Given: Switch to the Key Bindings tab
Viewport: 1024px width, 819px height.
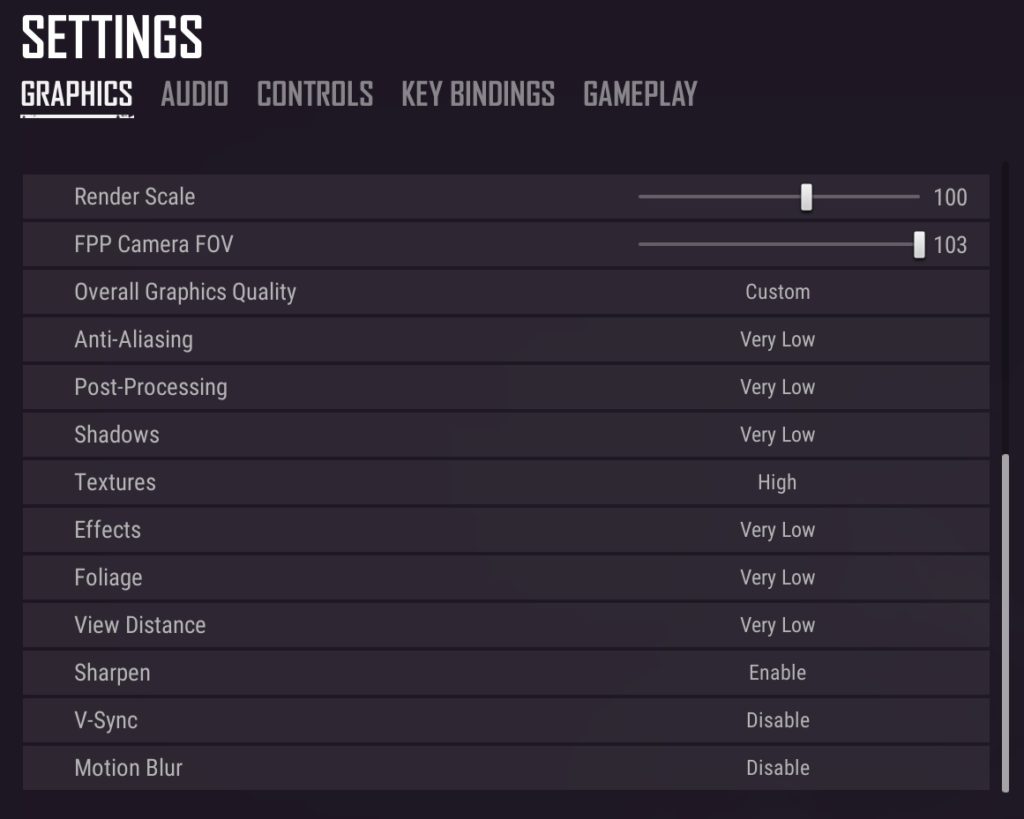Looking at the screenshot, I should 477,94.
